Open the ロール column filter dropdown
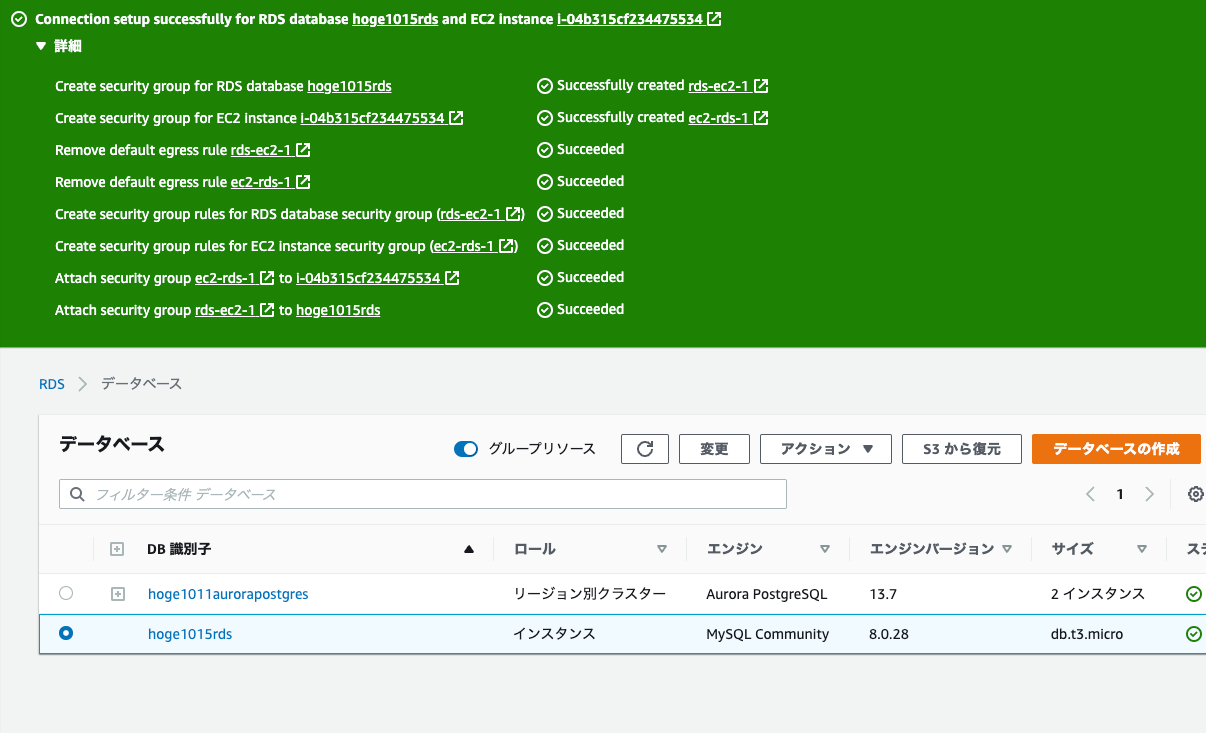 (x=662, y=548)
